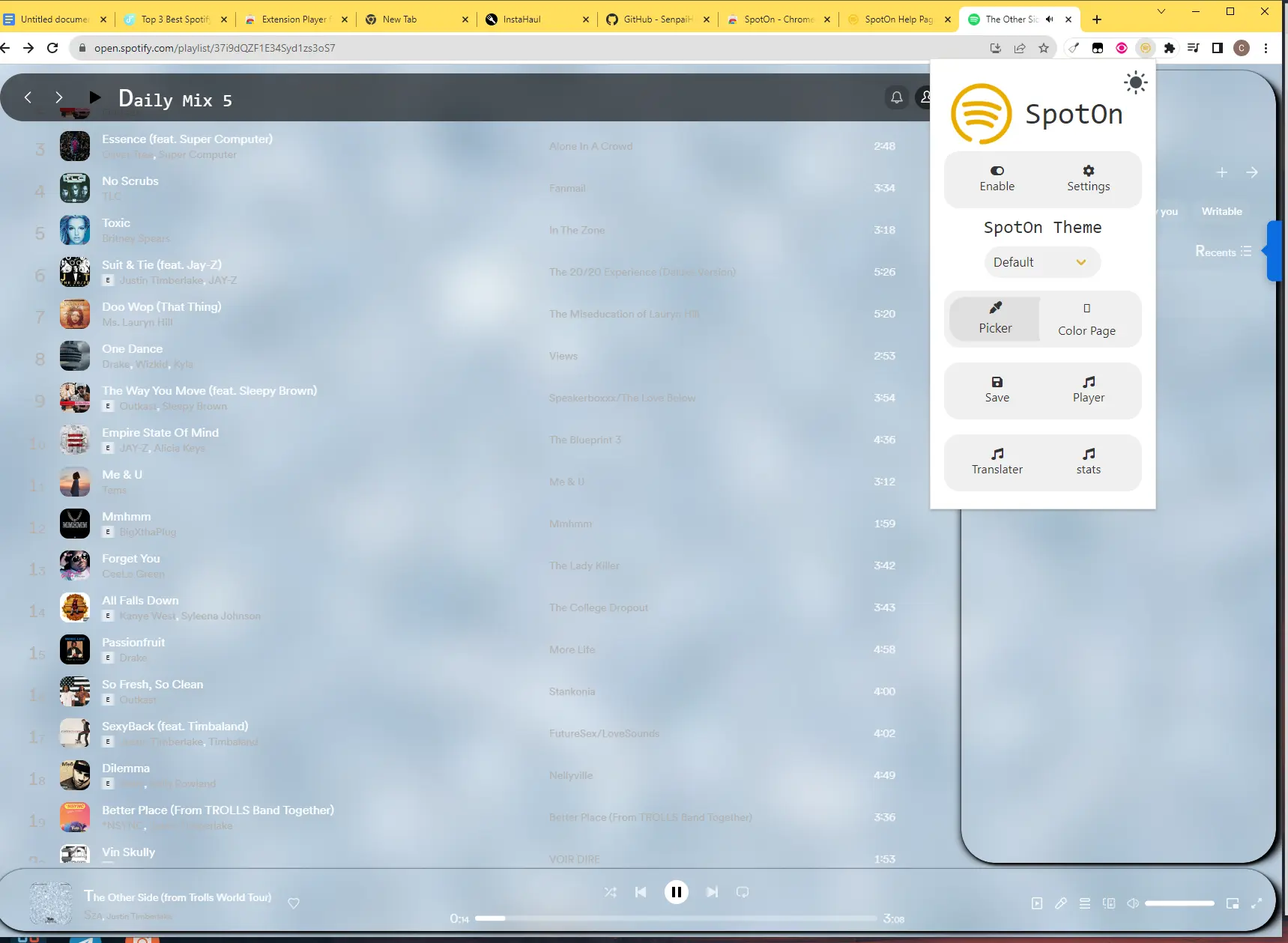This screenshot has height=943, width=1288.
Task: Toggle repeat mode
Action: [x=743, y=892]
